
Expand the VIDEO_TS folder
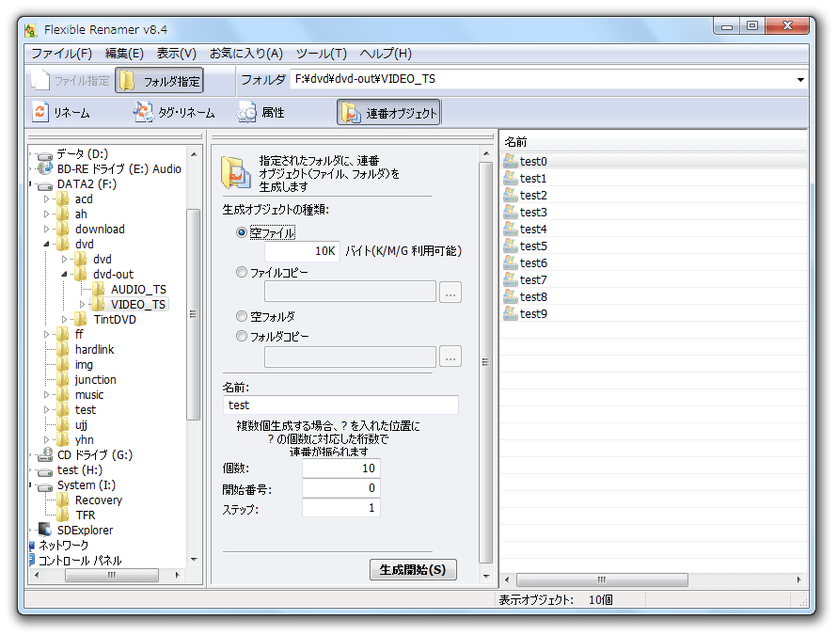click(82, 304)
